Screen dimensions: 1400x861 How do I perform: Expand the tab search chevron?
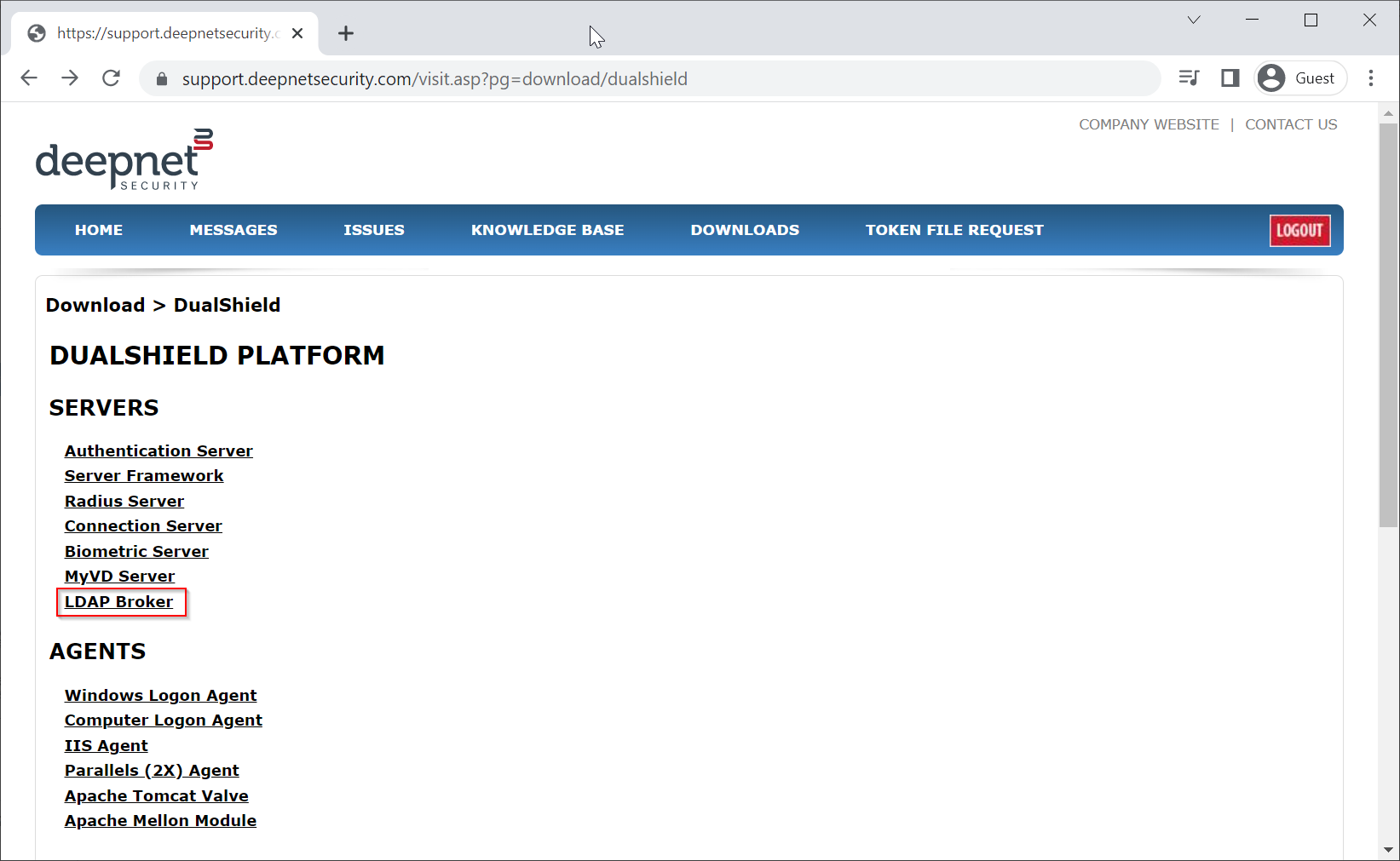coord(1194,20)
